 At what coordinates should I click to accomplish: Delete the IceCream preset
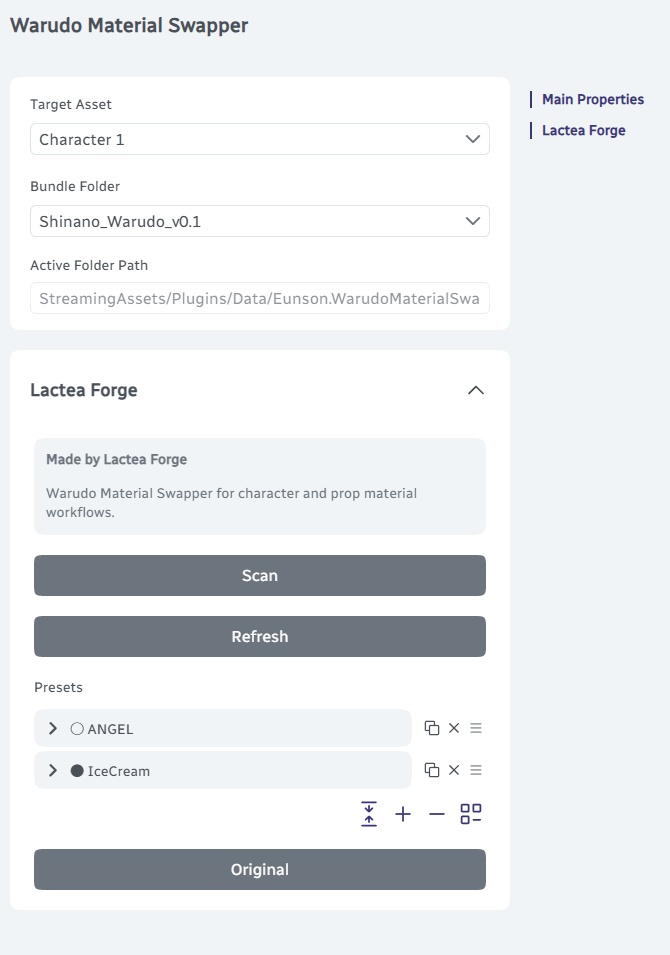point(454,770)
